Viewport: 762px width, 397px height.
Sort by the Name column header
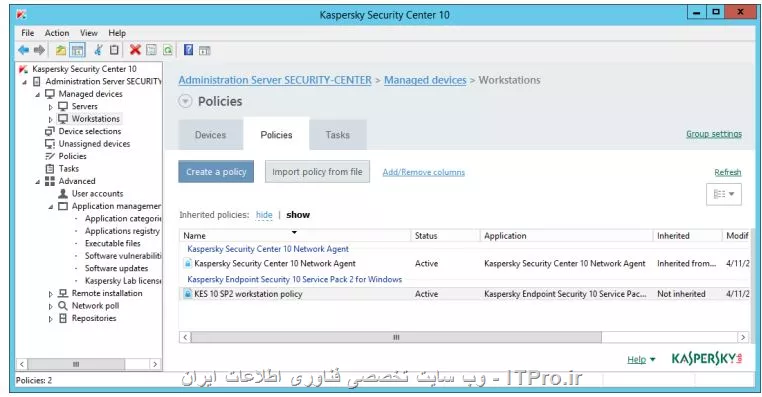[x=295, y=236]
